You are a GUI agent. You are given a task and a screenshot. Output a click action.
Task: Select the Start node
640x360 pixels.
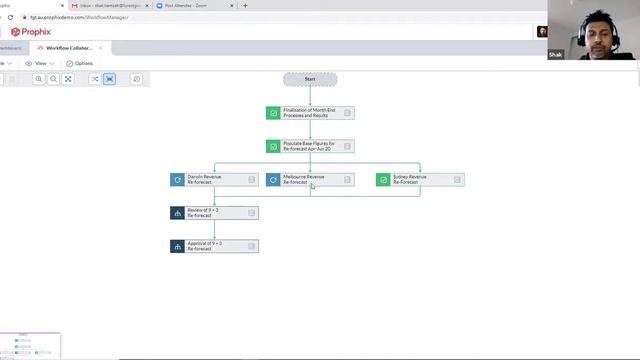(x=310, y=79)
